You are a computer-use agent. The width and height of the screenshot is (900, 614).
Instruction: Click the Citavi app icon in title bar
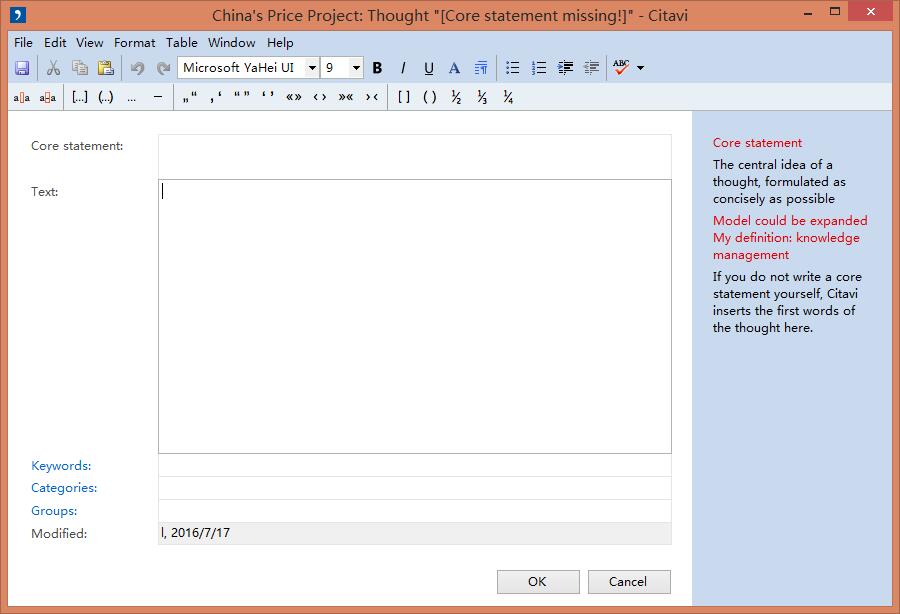pos(18,15)
